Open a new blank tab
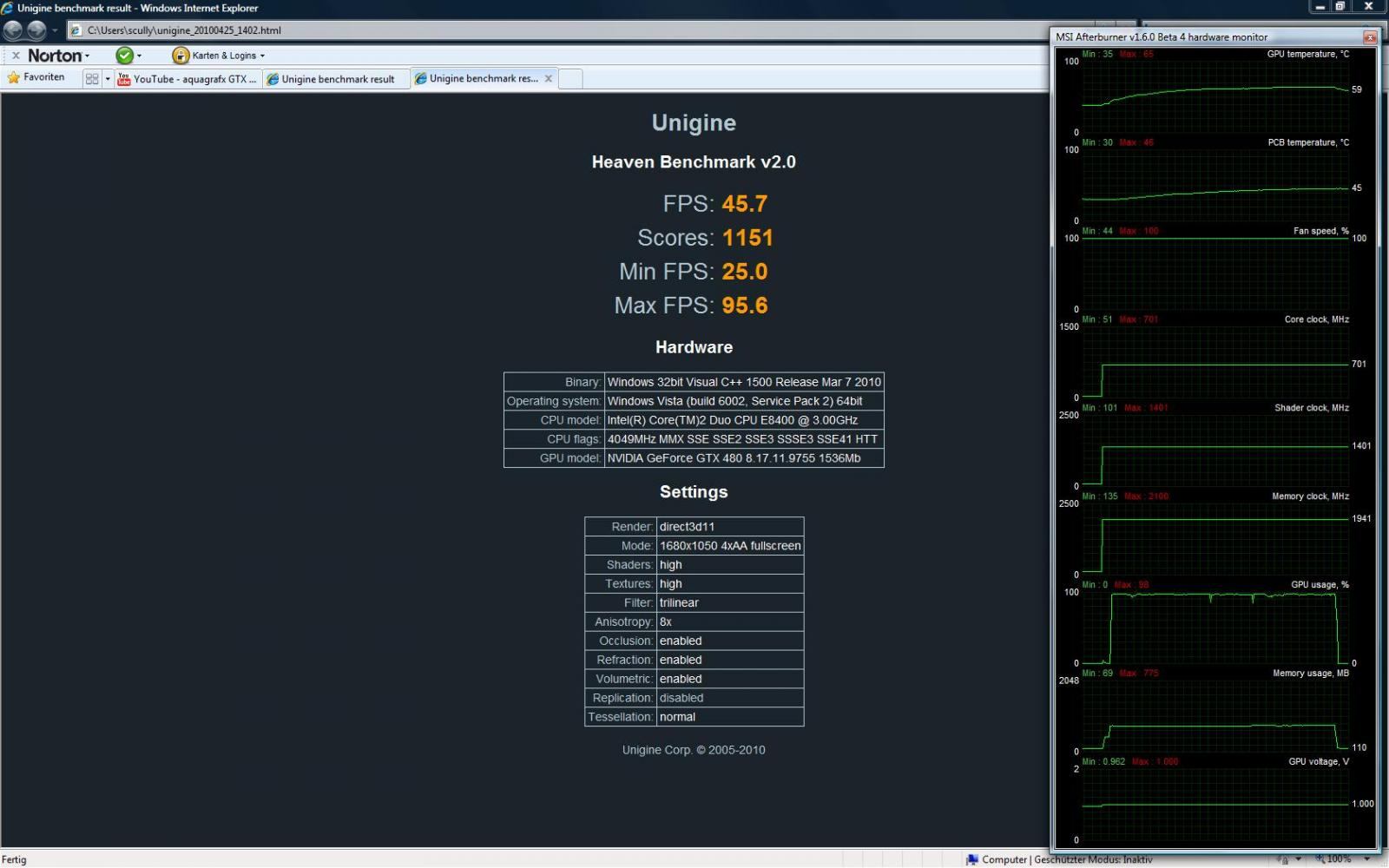Image resolution: width=1389 pixels, height=868 pixels. pos(569,79)
